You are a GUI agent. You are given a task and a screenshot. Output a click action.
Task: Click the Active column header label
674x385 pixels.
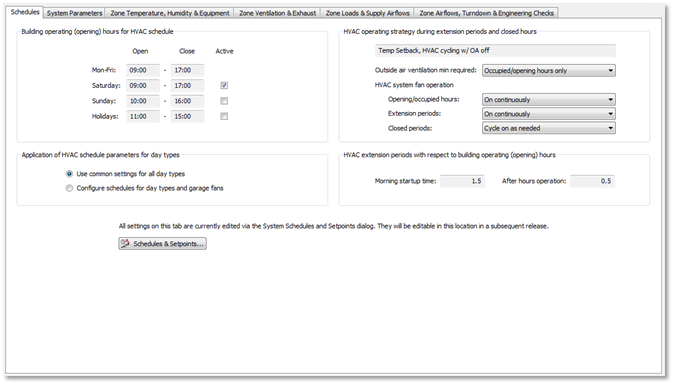pyautogui.click(x=224, y=51)
